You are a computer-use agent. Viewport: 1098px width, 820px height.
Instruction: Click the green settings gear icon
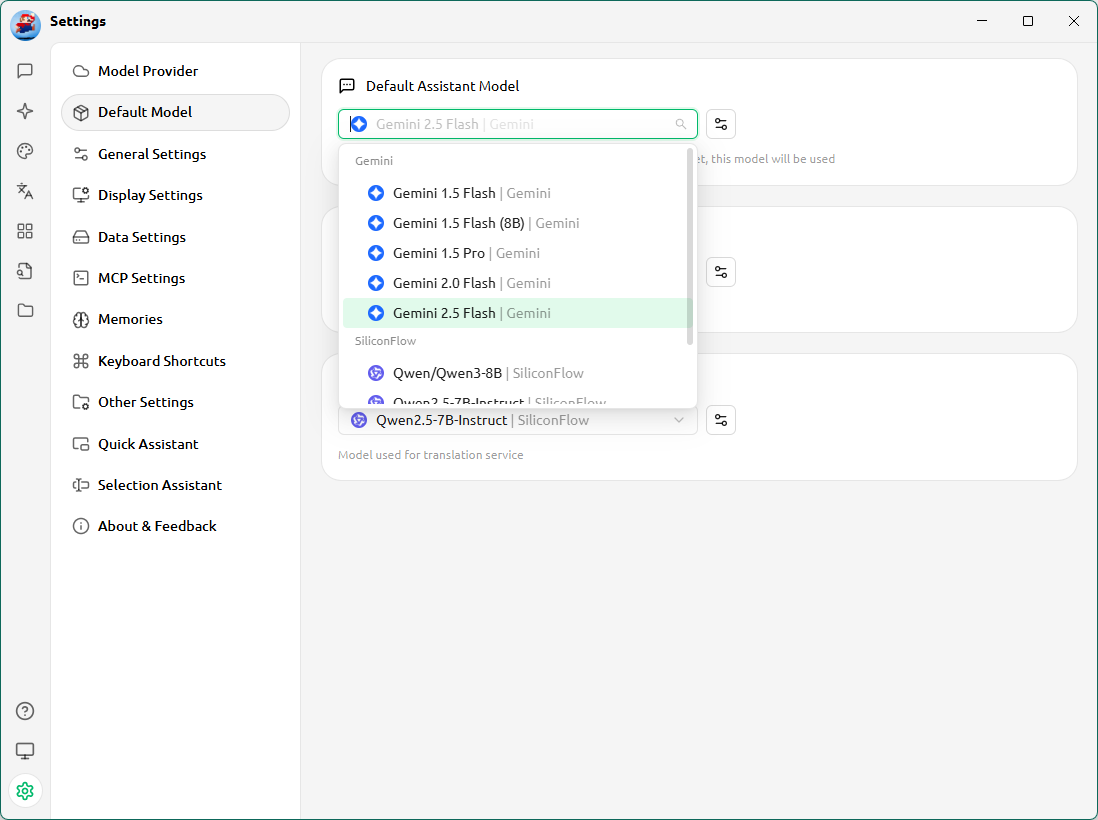[25, 791]
